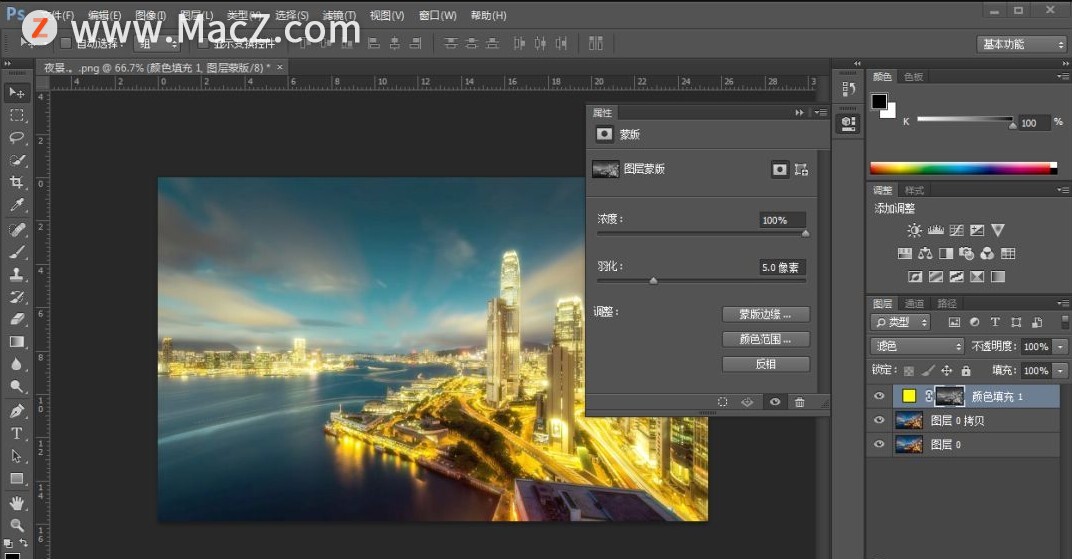Select the Pen tool
The width and height of the screenshot is (1072, 559).
(x=16, y=411)
